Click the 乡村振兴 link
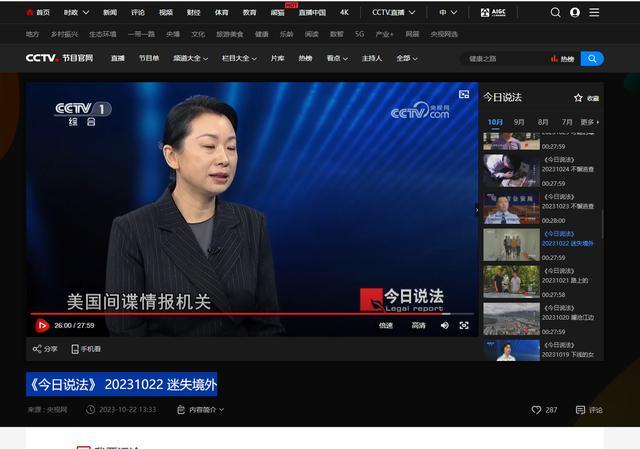This screenshot has height=449, width=640. point(64,34)
